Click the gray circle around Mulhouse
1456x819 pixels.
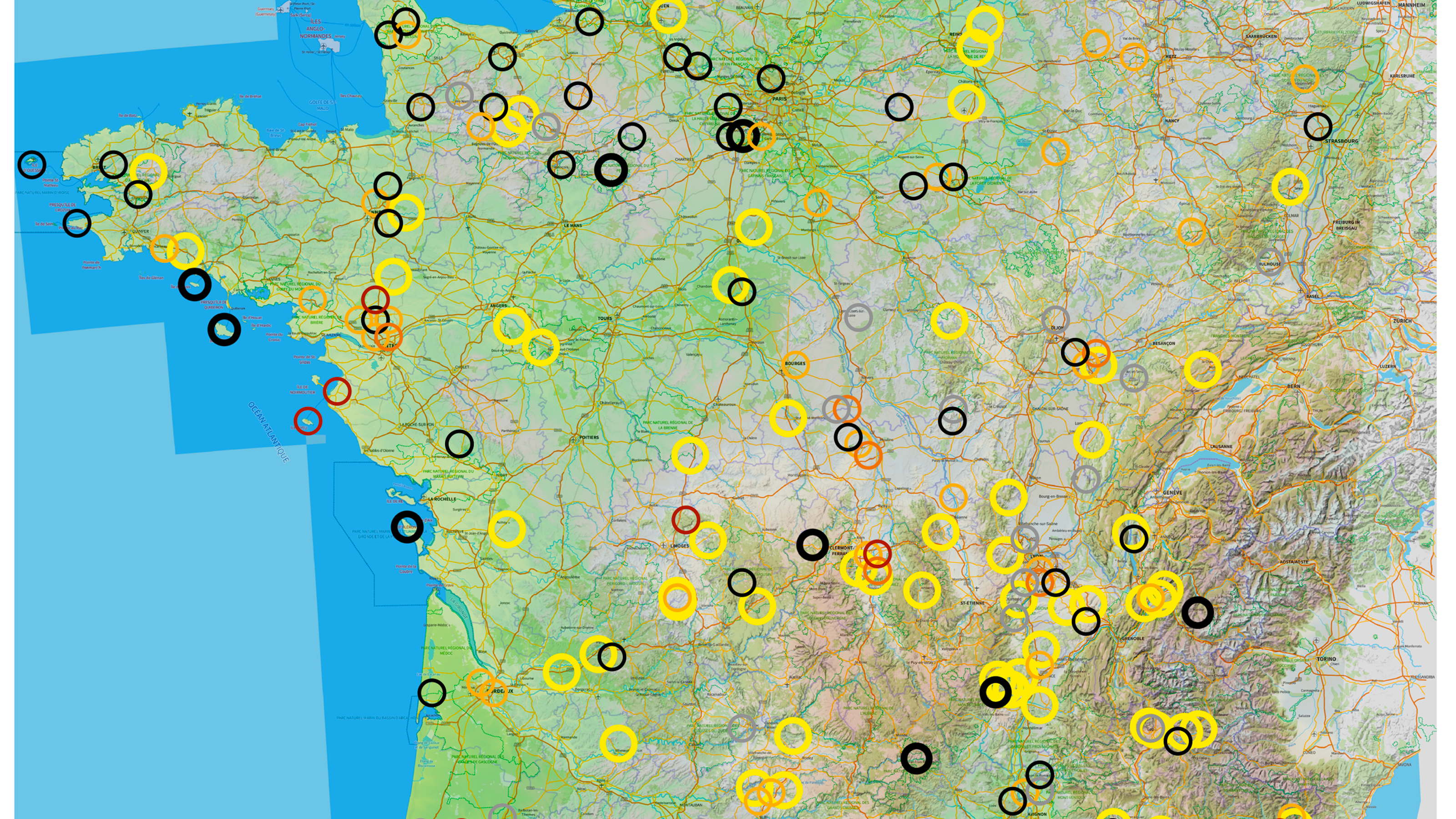(1269, 263)
